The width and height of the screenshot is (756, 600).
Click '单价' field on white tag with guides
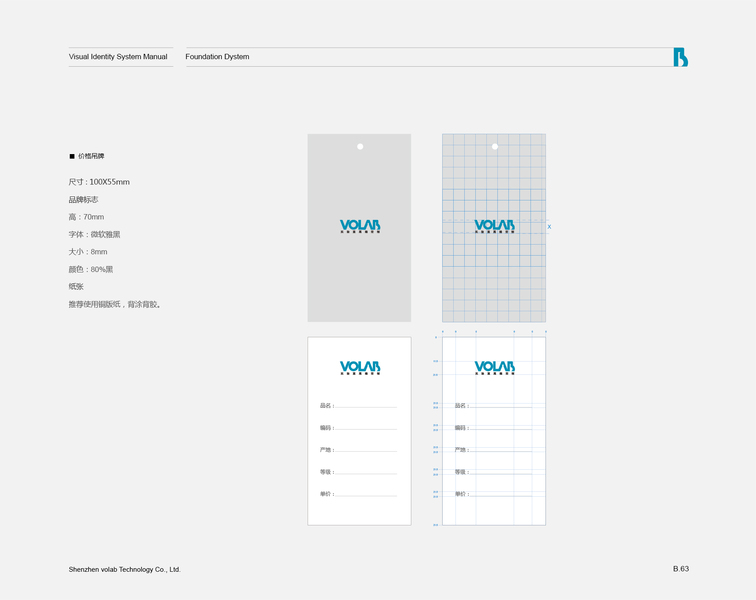(x=493, y=494)
